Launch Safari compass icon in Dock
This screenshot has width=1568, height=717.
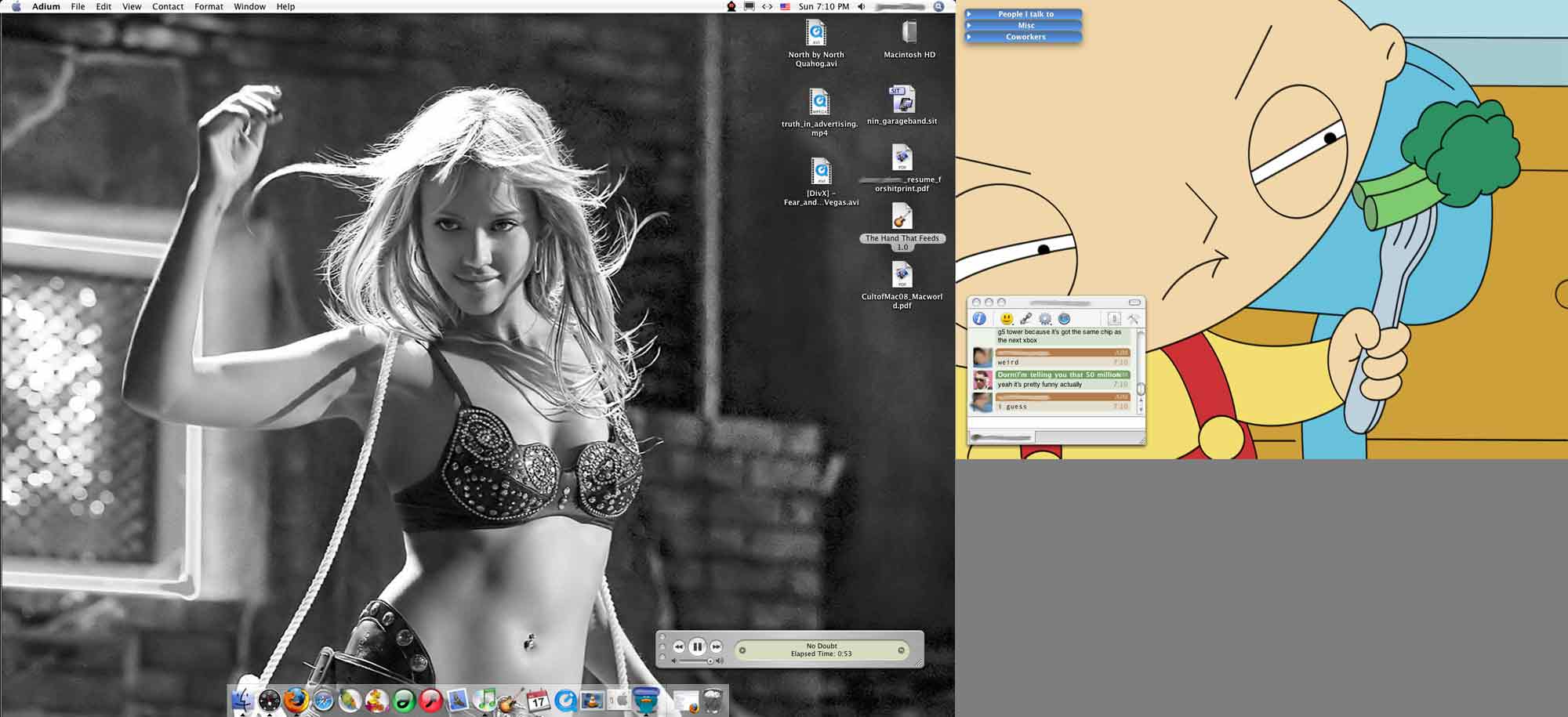pos(323,700)
